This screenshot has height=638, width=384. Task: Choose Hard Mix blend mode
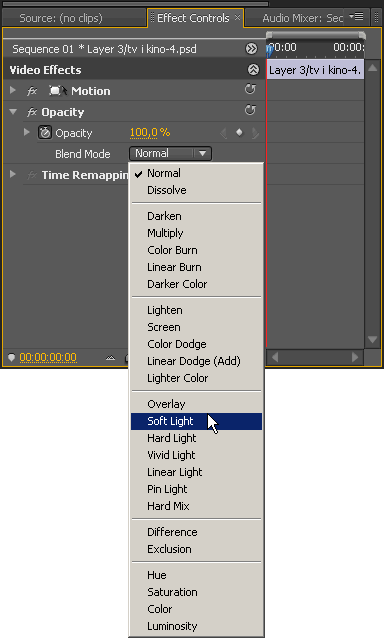pos(196,506)
